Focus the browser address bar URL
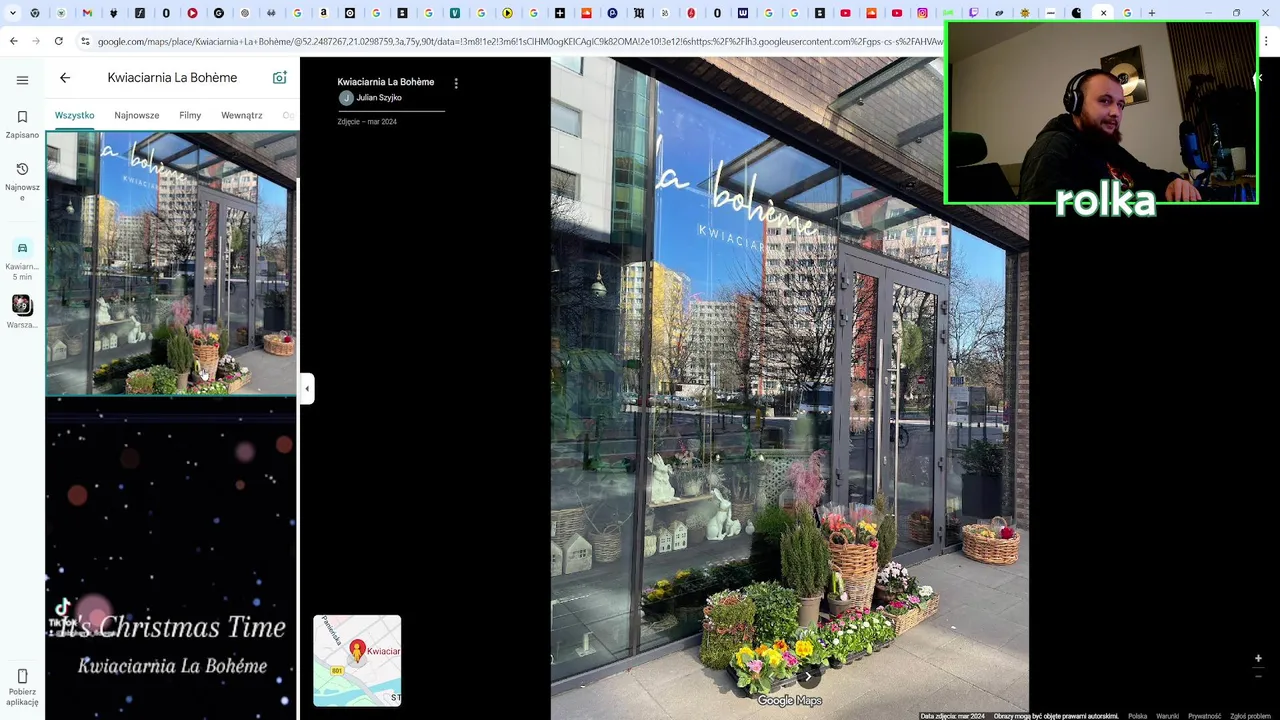Screen dimensions: 1280x720 pyautogui.click(x=520, y=41)
